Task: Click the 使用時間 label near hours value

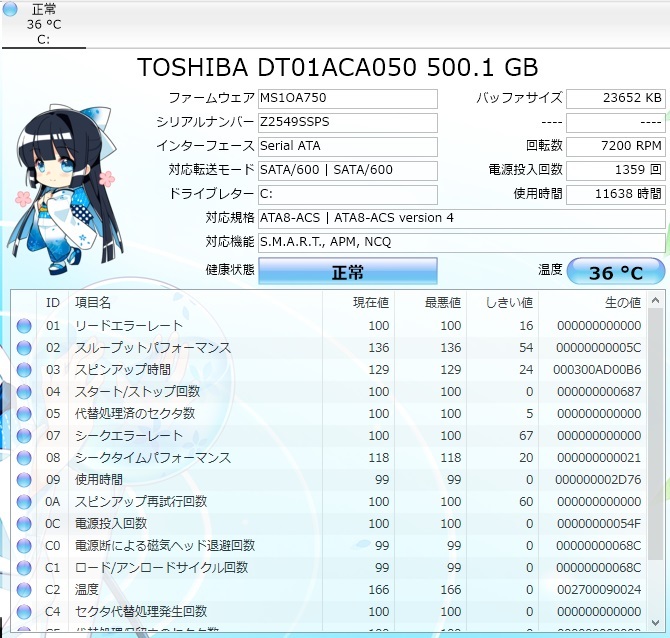Action: point(538,194)
